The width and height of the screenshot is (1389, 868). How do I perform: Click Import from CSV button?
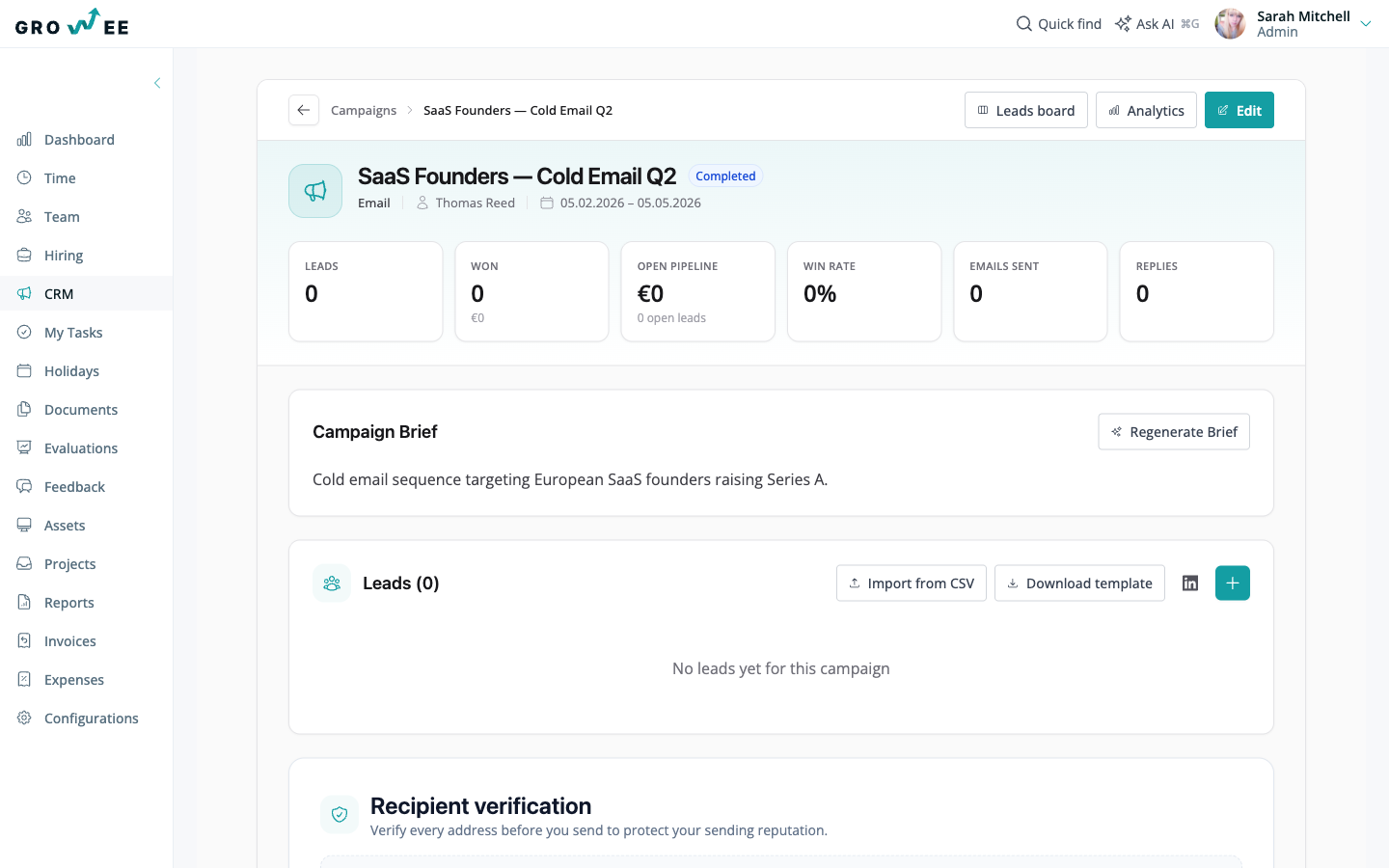point(912,583)
